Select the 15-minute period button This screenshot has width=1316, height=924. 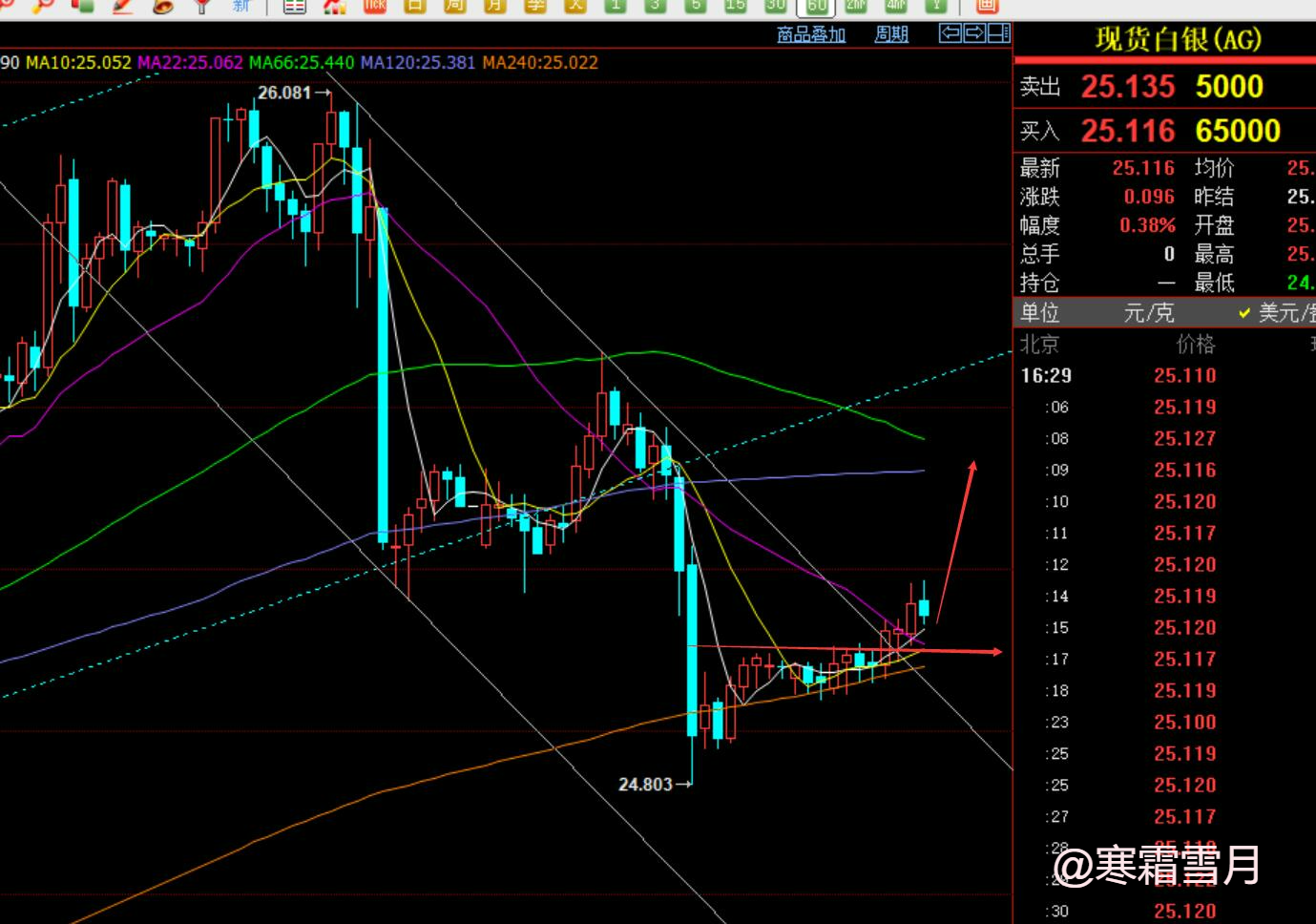(735, 5)
